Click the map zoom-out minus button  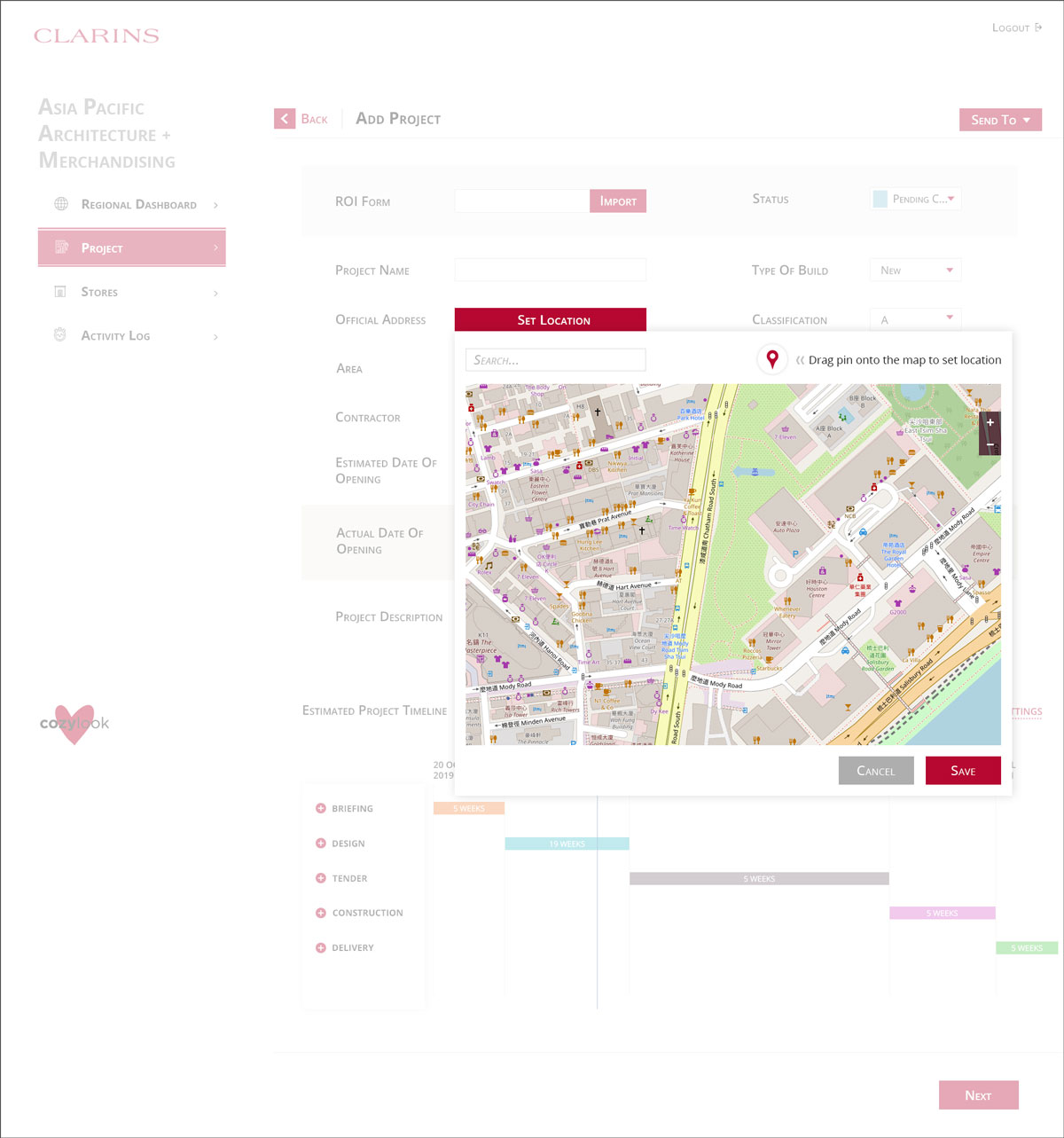[990, 444]
